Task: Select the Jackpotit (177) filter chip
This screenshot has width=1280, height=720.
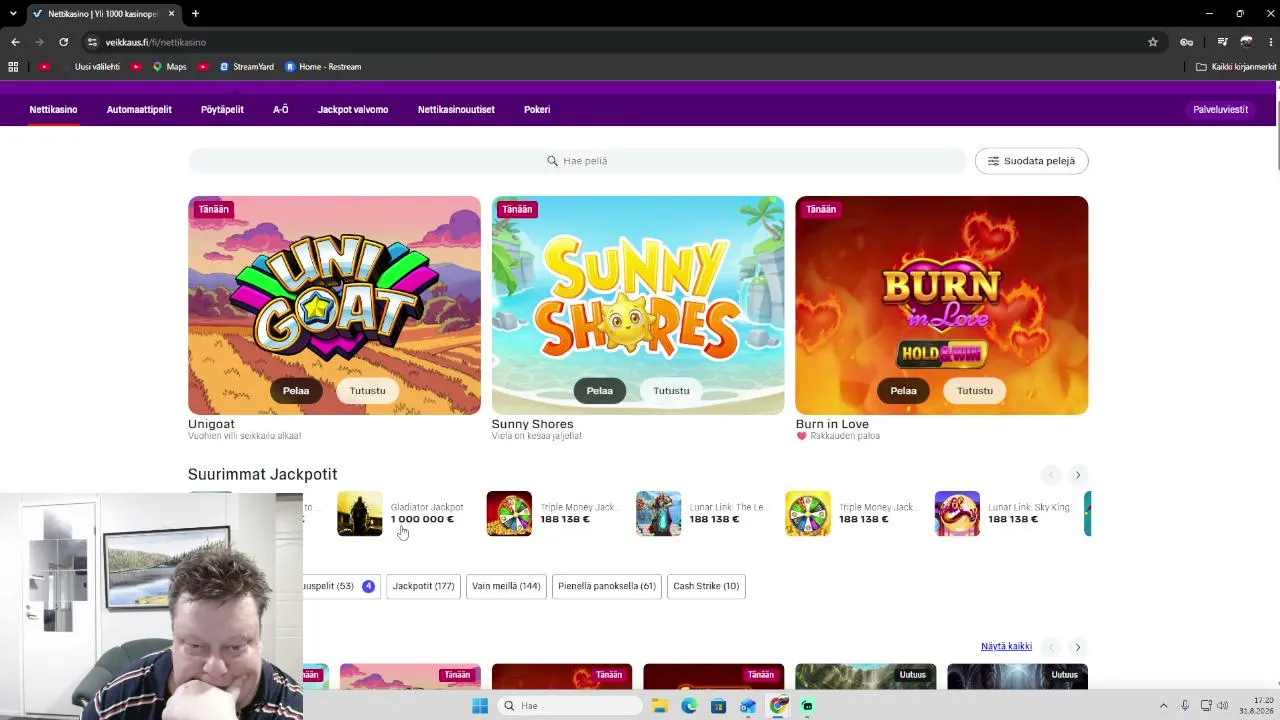Action: [423, 586]
